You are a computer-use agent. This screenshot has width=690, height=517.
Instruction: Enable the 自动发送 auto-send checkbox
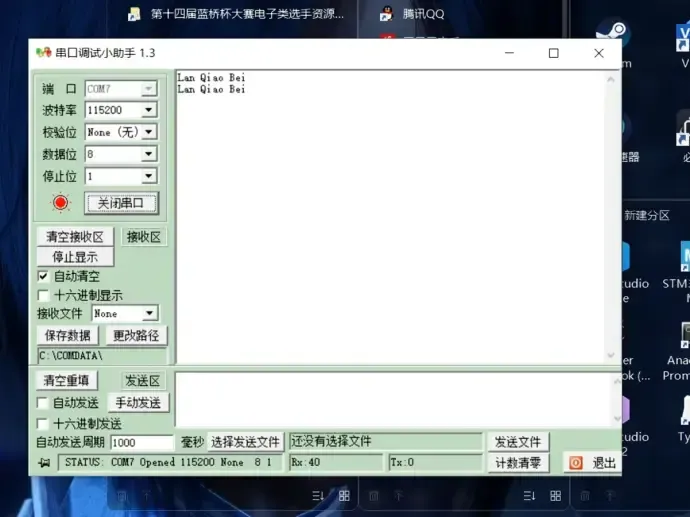point(43,403)
